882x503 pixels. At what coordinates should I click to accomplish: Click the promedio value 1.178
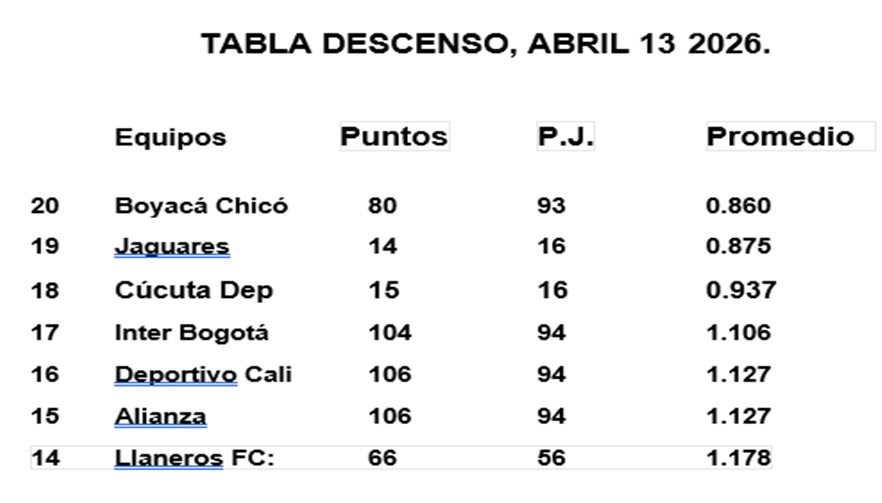738,458
